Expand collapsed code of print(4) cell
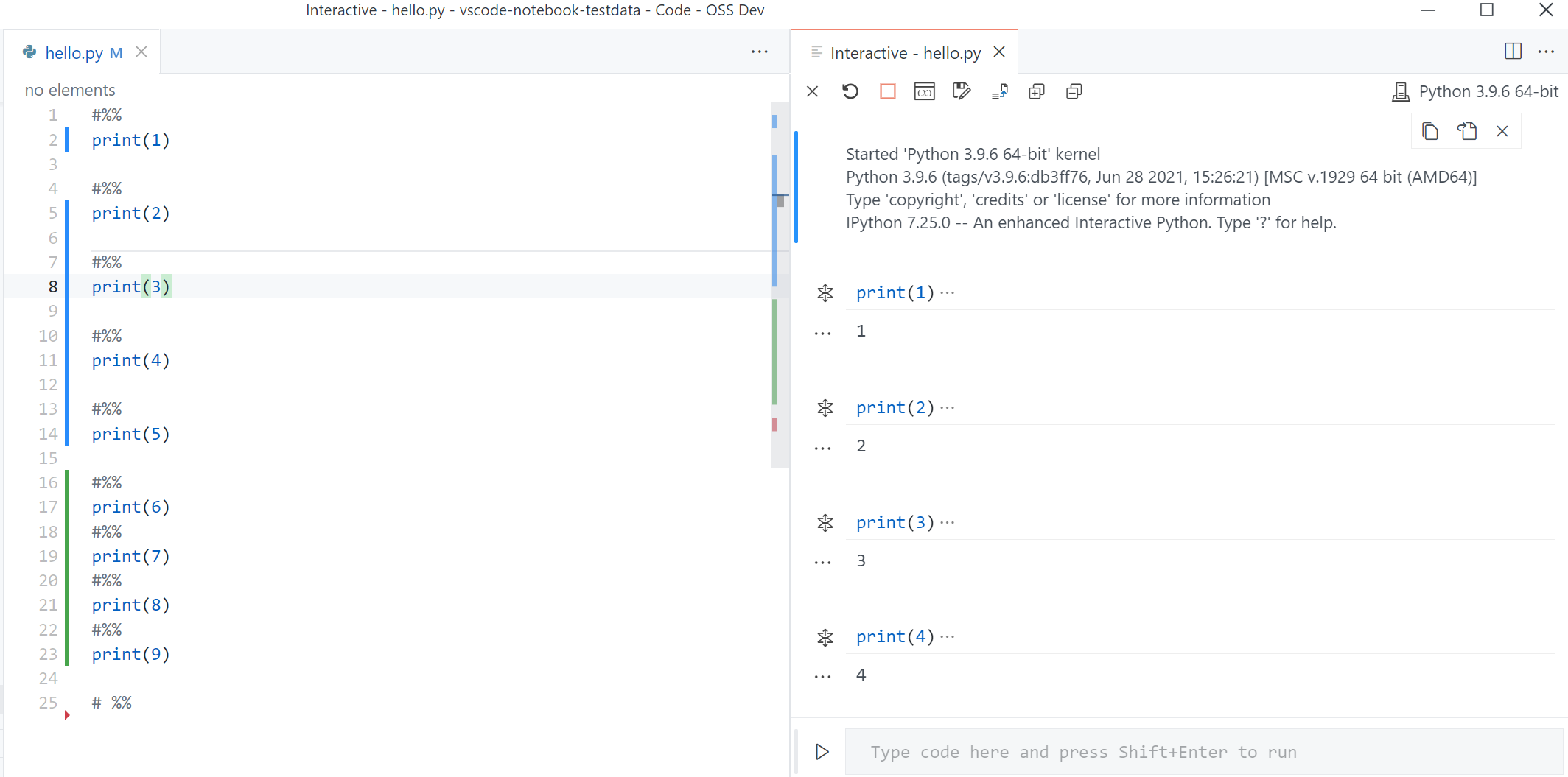Viewport: 1568px width, 777px height. click(948, 637)
